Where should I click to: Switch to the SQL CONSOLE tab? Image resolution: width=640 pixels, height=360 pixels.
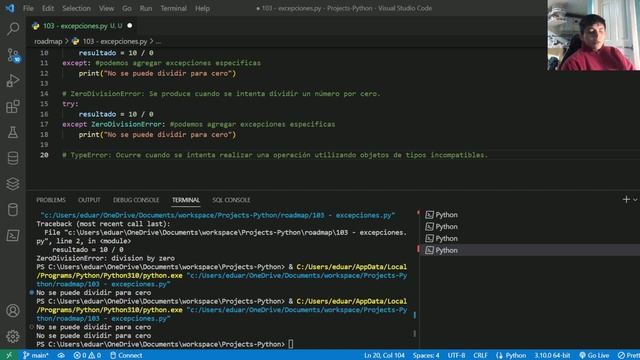[x=231, y=200]
